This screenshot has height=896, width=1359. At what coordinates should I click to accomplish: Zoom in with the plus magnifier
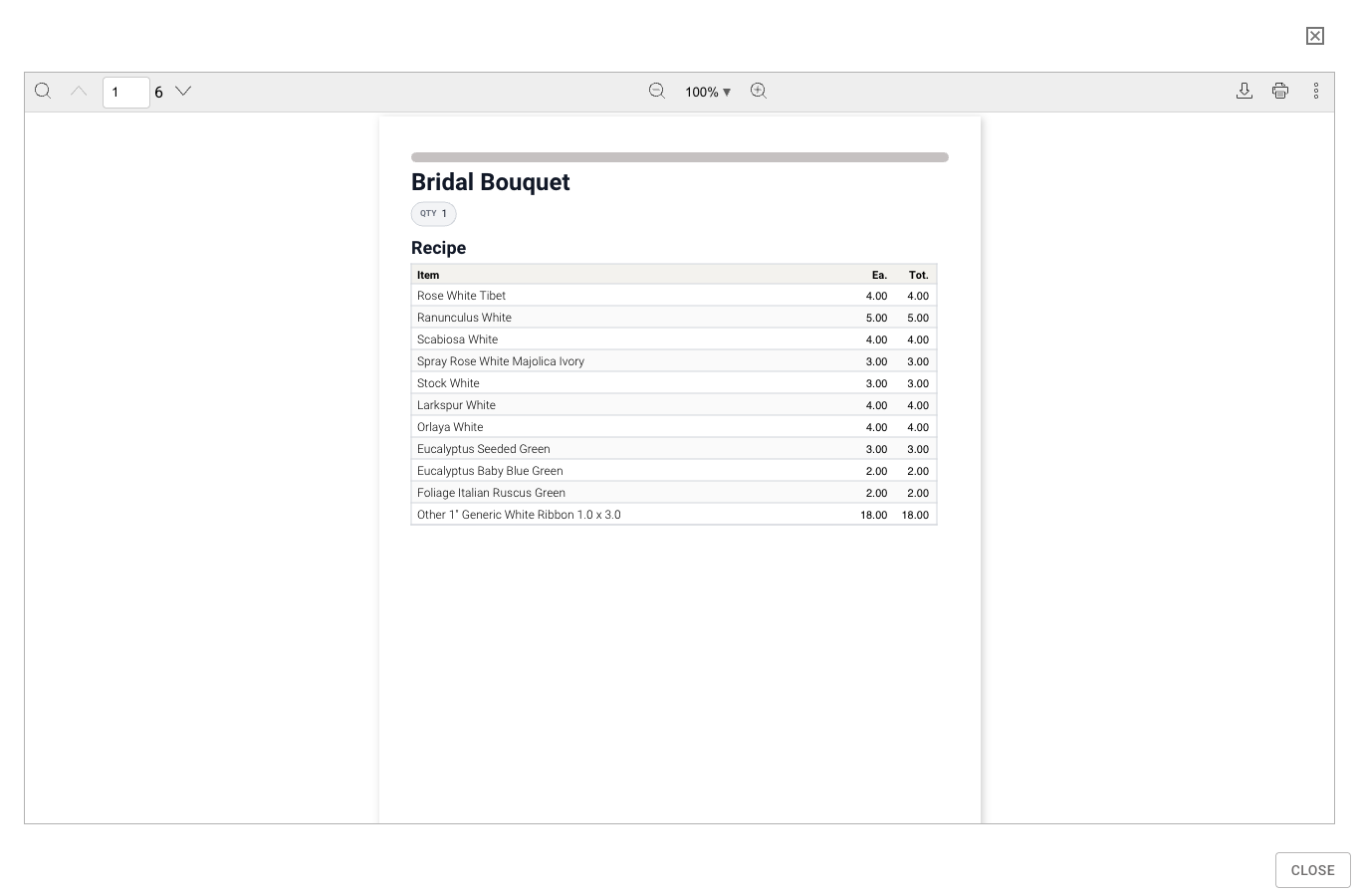point(759,91)
